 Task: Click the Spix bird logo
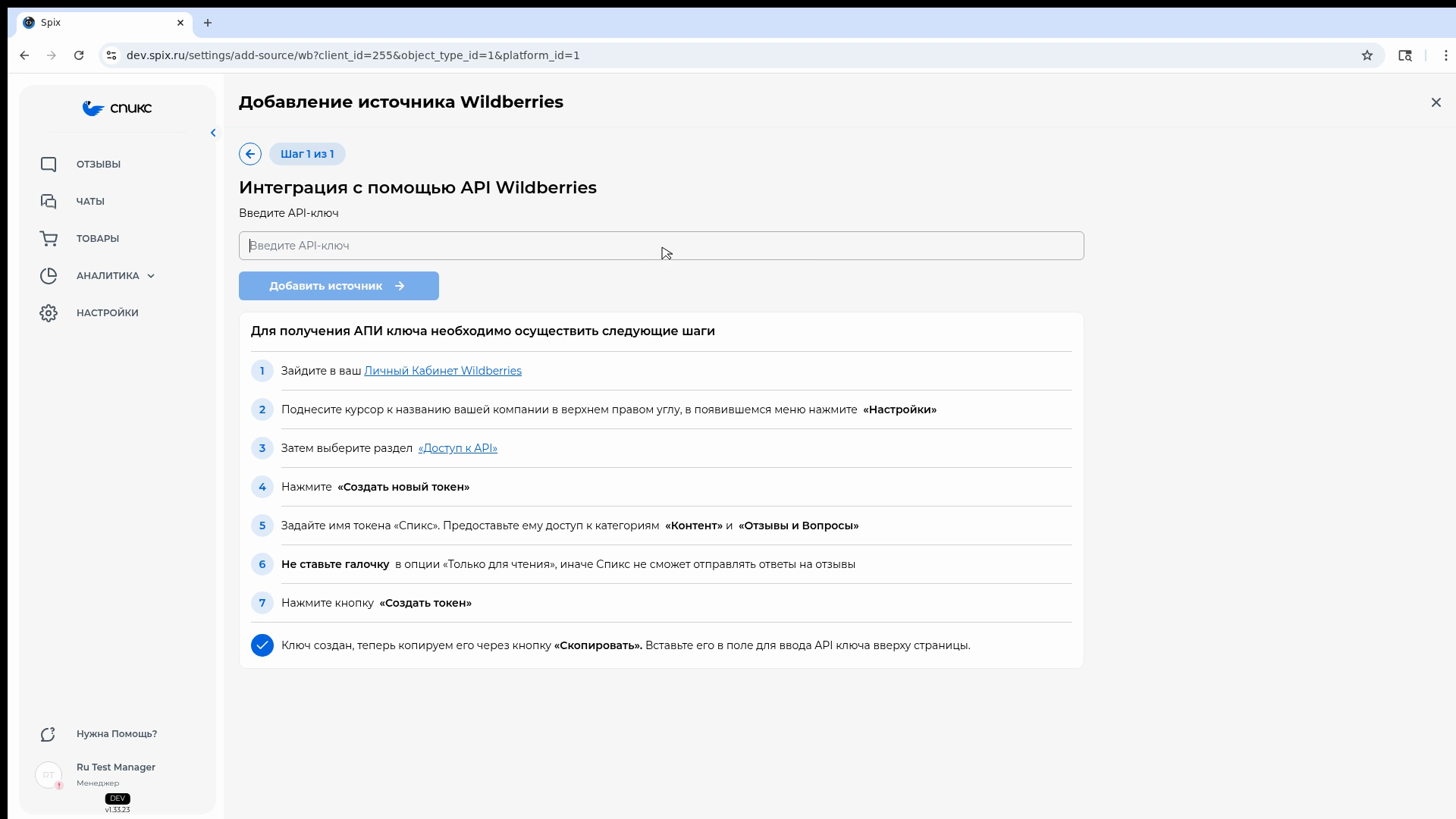[x=117, y=108]
